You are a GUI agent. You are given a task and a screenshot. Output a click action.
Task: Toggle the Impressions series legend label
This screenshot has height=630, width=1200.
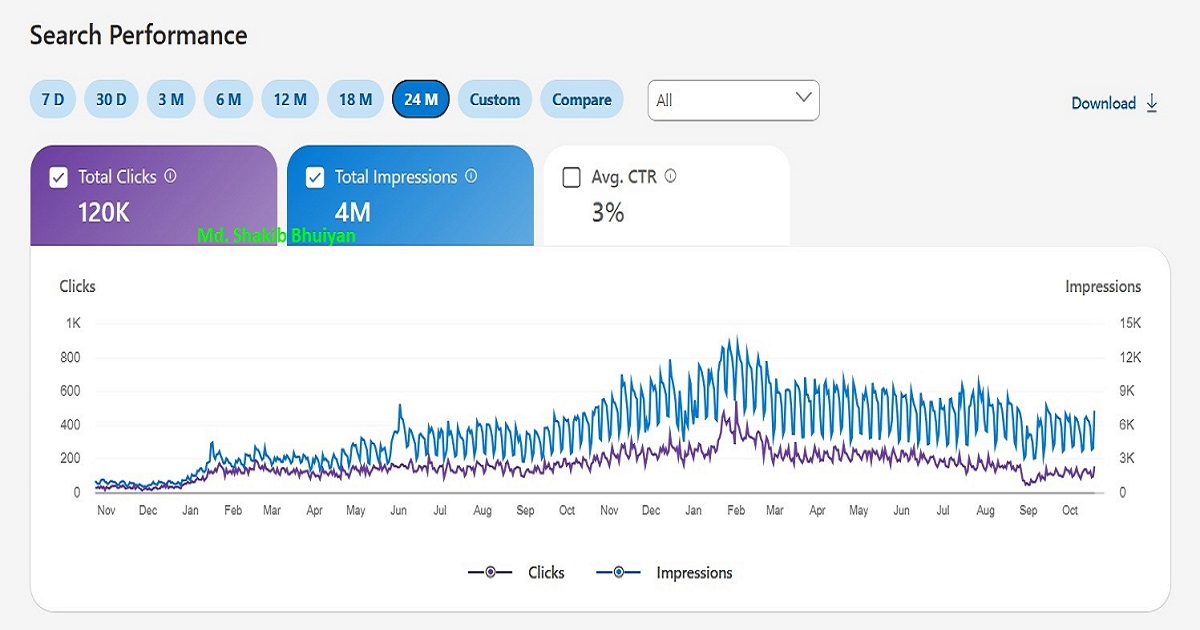coord(694,573)
